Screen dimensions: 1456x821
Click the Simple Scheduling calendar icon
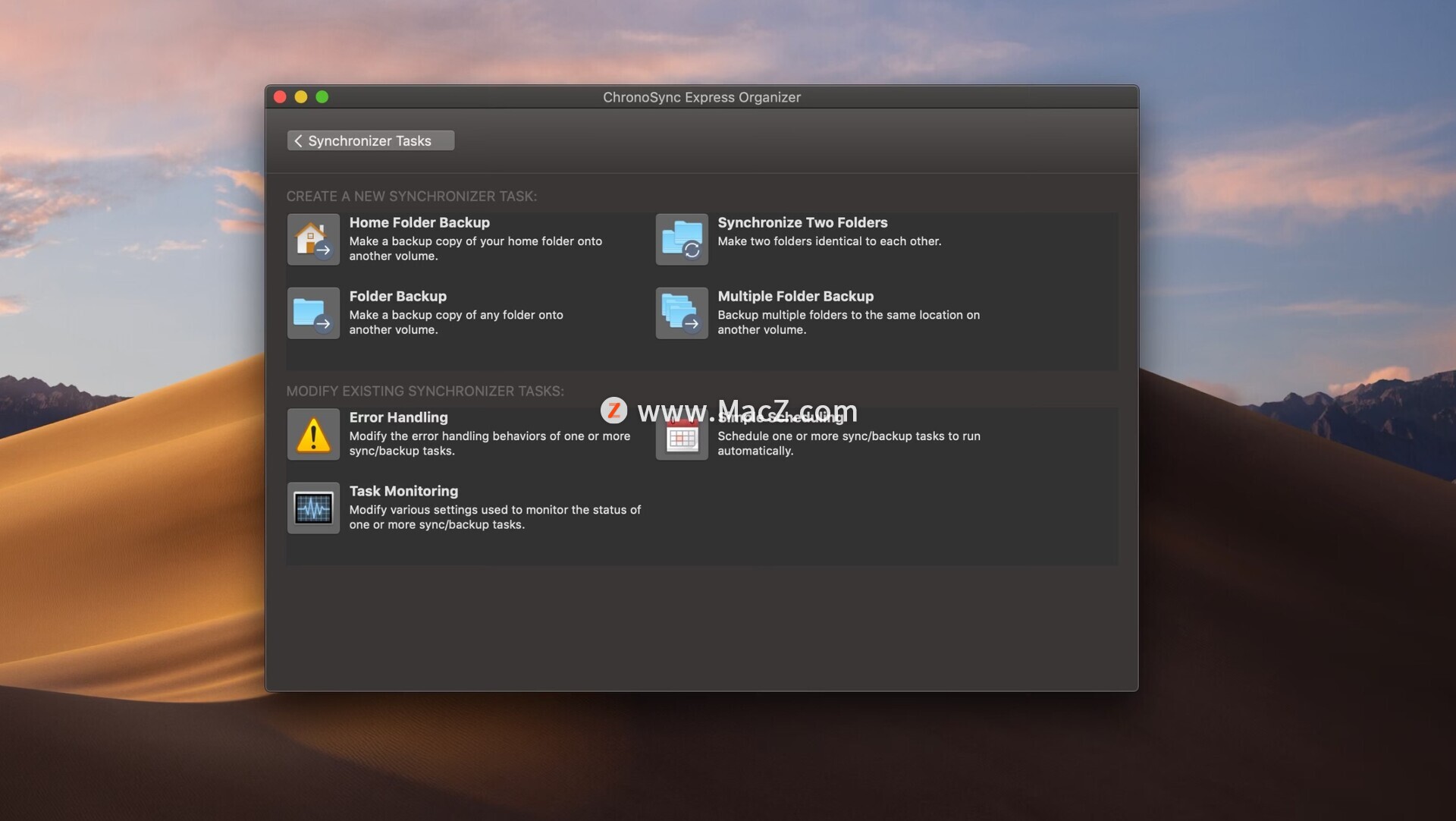pyautogui.click(x=682, y=438)
